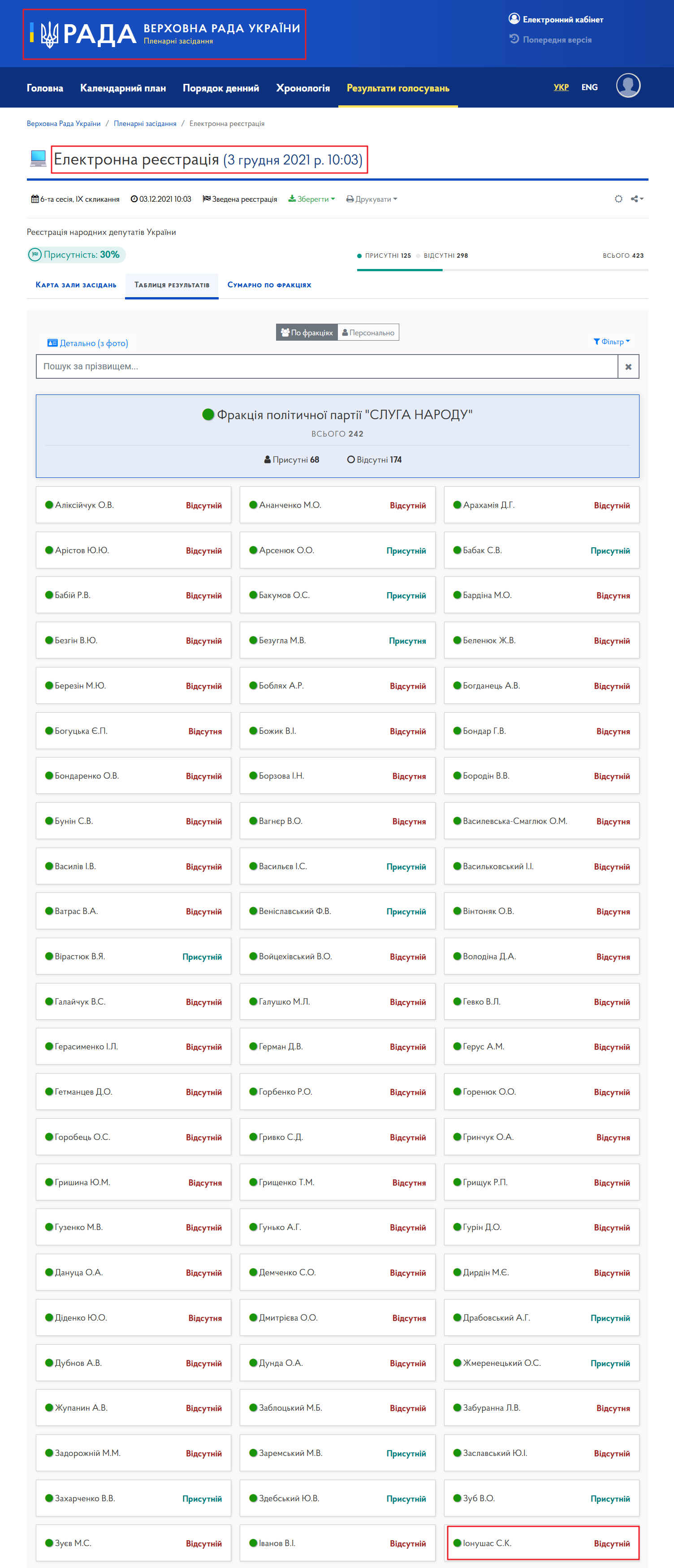Click the Попередня версія history icon
674x1568 pixels.
click(x=514, y=39)
